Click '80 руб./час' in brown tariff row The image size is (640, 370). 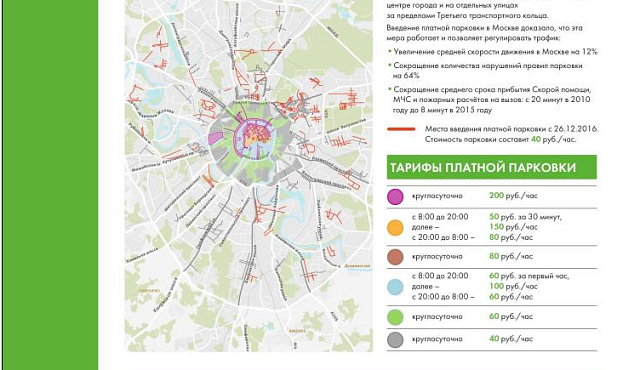click(x=511, y=257)
